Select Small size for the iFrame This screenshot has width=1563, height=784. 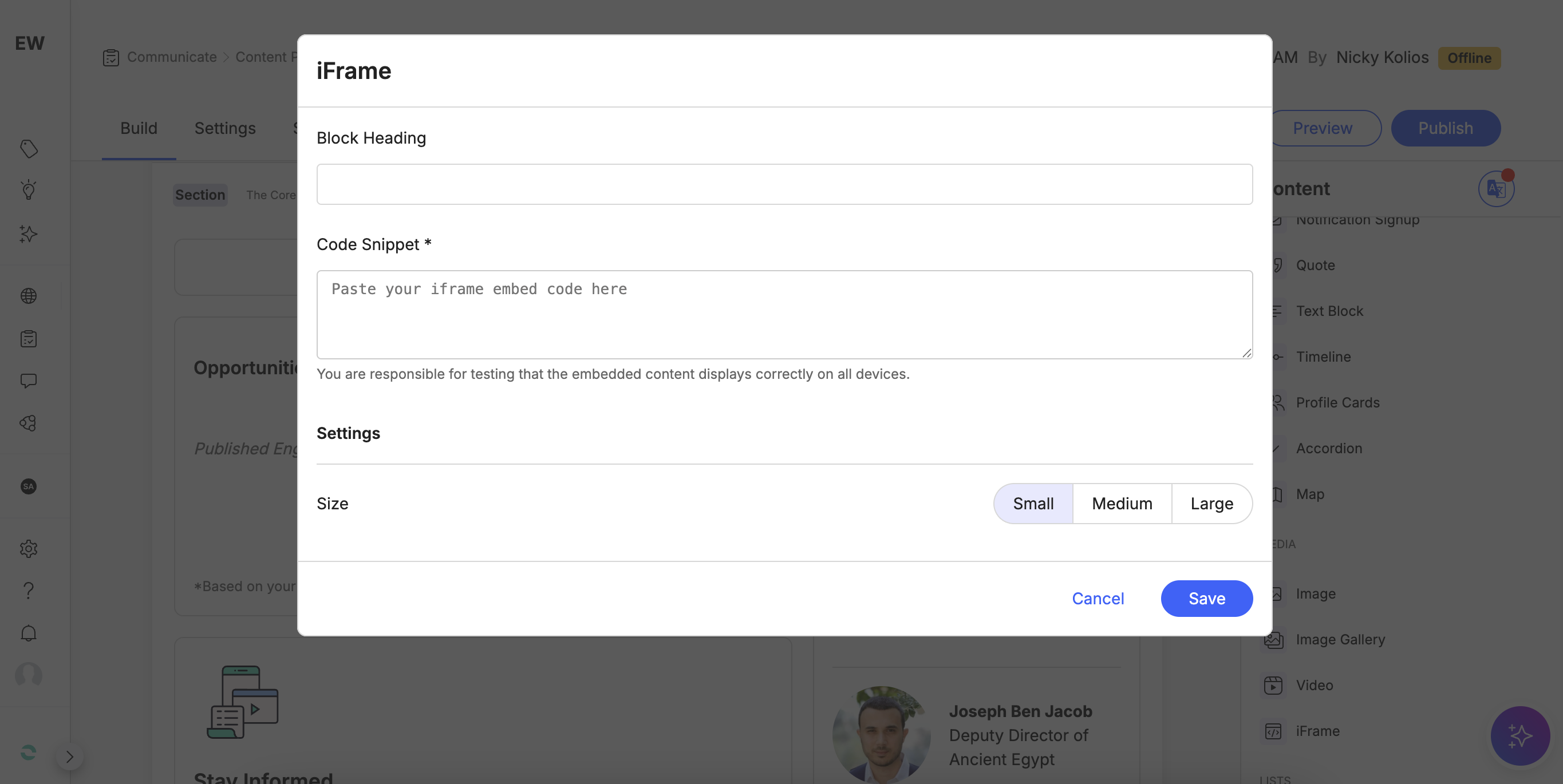1033,503
